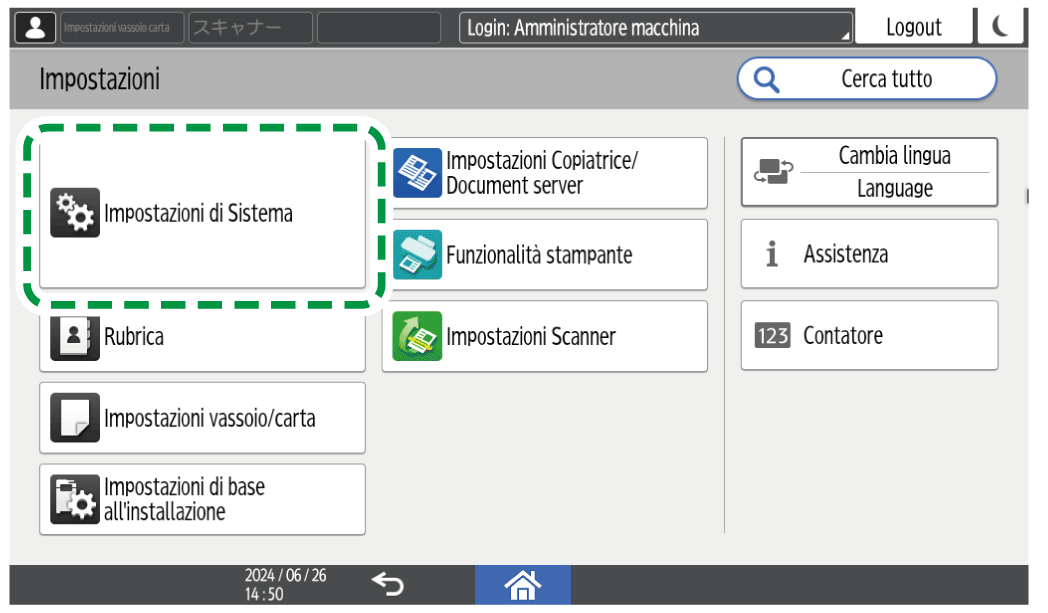Select the Language label

pos(895,189)
